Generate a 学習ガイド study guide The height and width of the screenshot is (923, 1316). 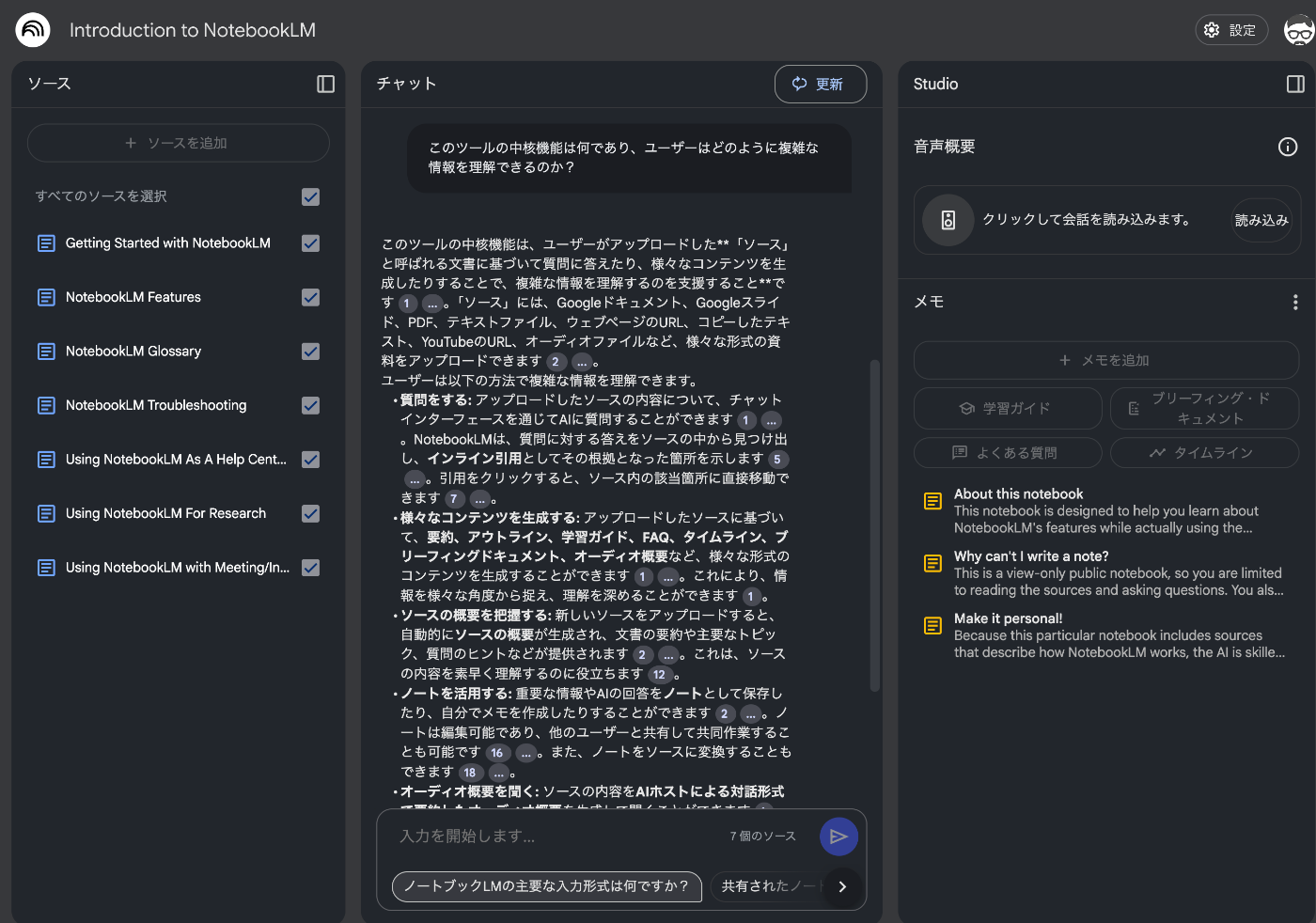1008,409
